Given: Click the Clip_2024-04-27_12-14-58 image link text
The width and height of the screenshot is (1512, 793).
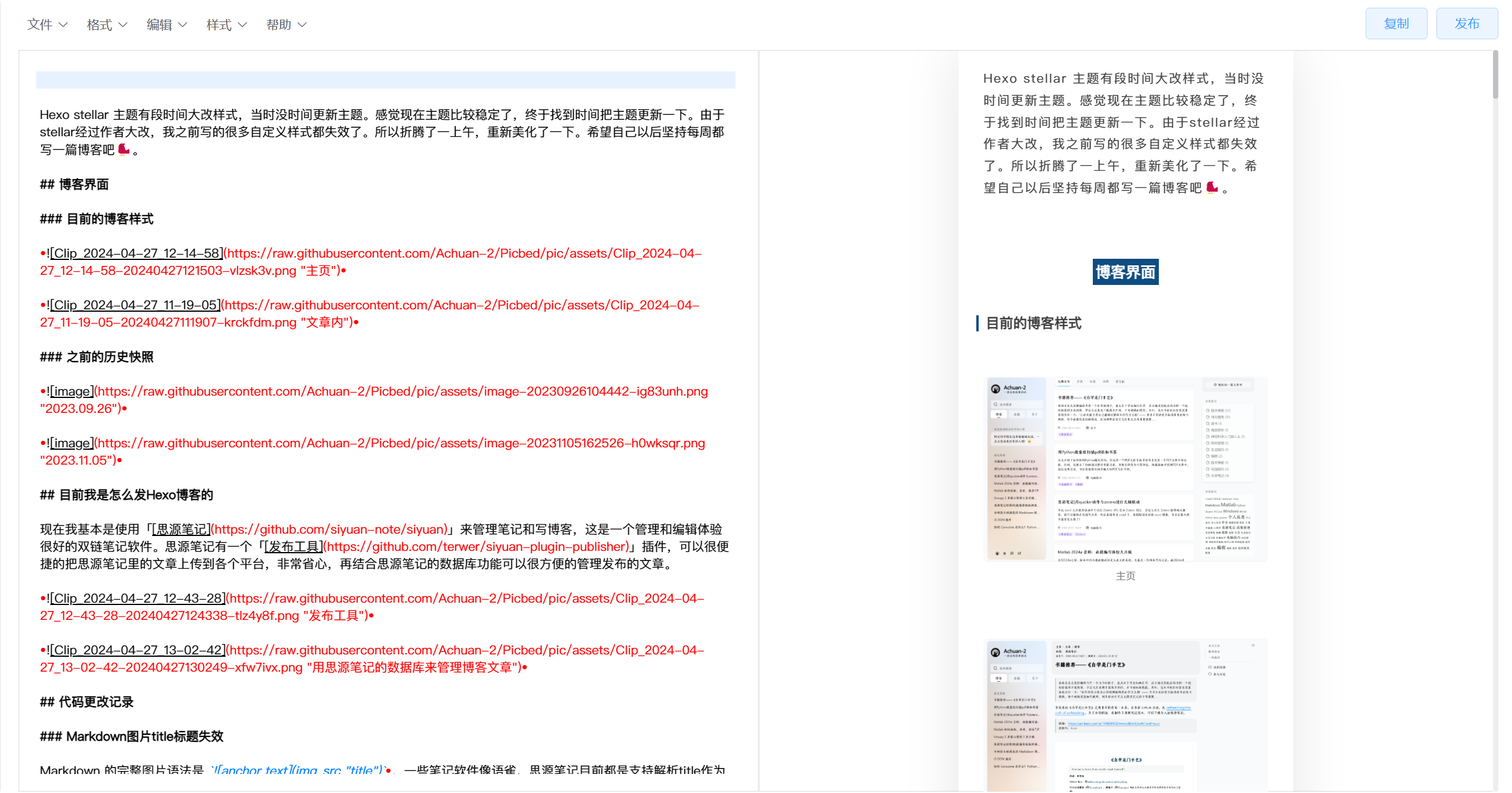Looking at the screenshot, I should (137, 253).
